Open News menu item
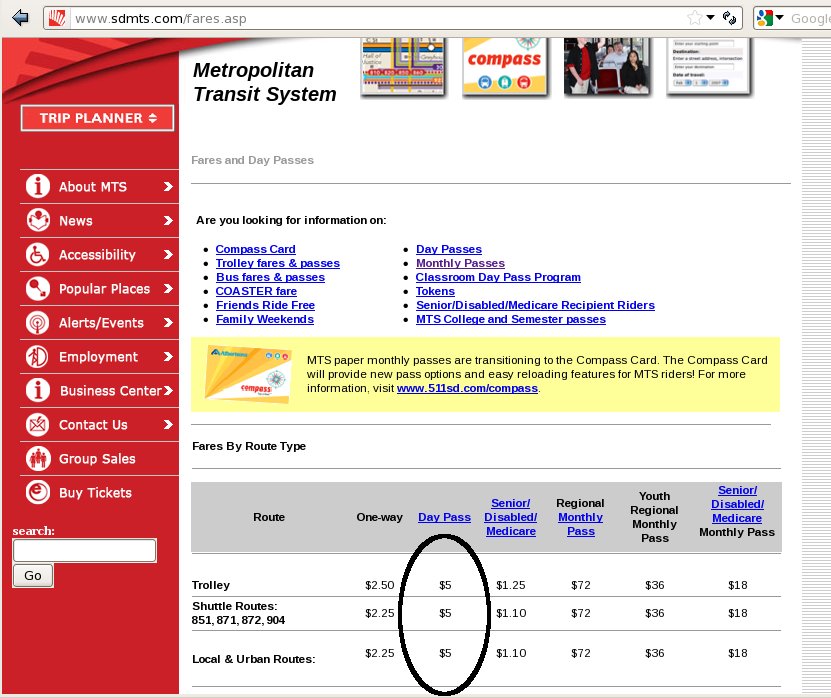Image resolution: width=831 pixels, height=698 pixels. tap(76, 220)
